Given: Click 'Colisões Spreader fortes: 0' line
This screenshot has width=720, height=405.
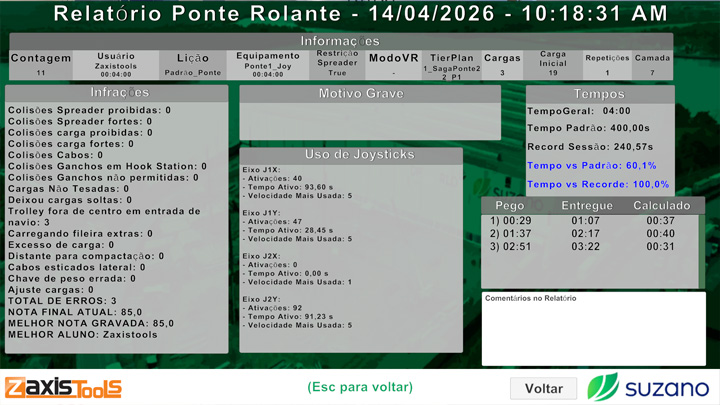Looking at the screenshot, I should point(80,122).
